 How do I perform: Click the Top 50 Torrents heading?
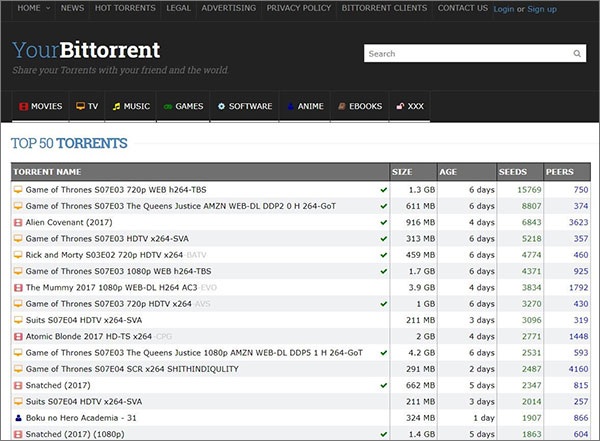pyautogui.click(x=69, y=143)
